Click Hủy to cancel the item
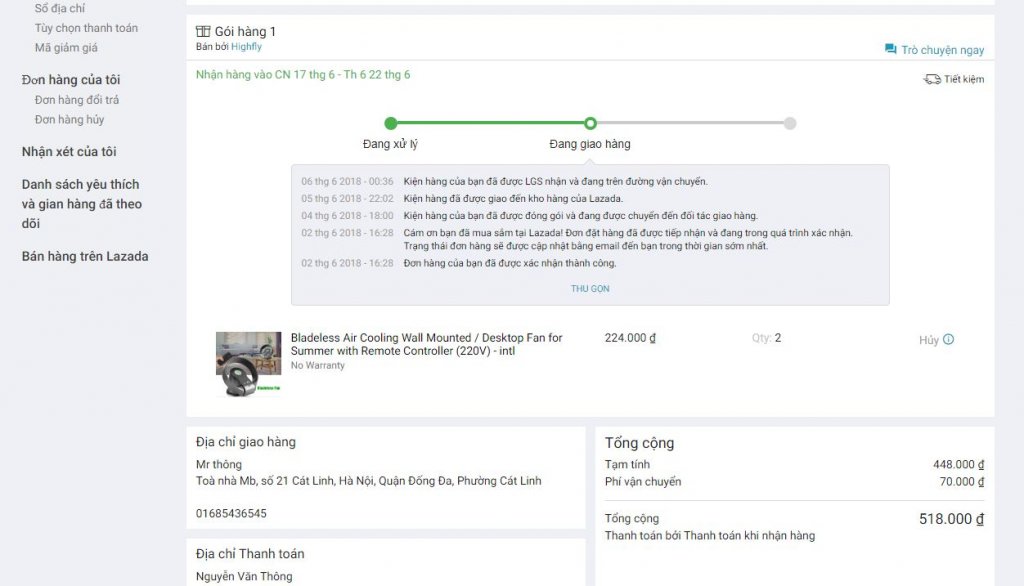Screen dimensions: 1024x586 pos(929,340)
